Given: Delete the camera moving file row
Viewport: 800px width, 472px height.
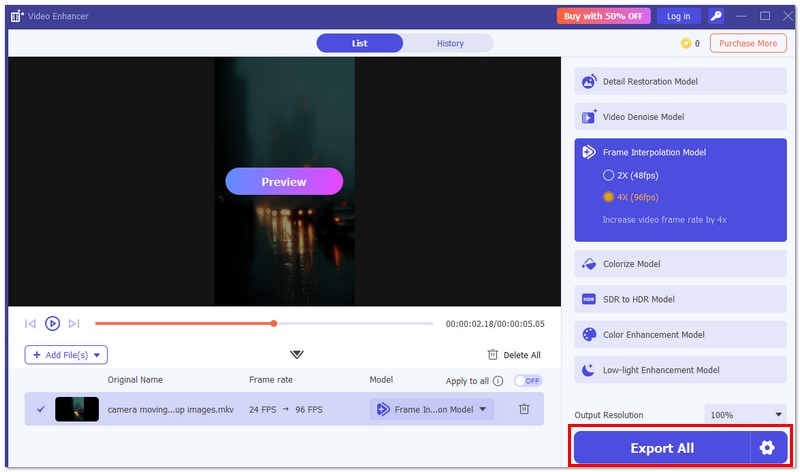Looking at the screenshot, I should pyautogui.click(x=524, y=409).
